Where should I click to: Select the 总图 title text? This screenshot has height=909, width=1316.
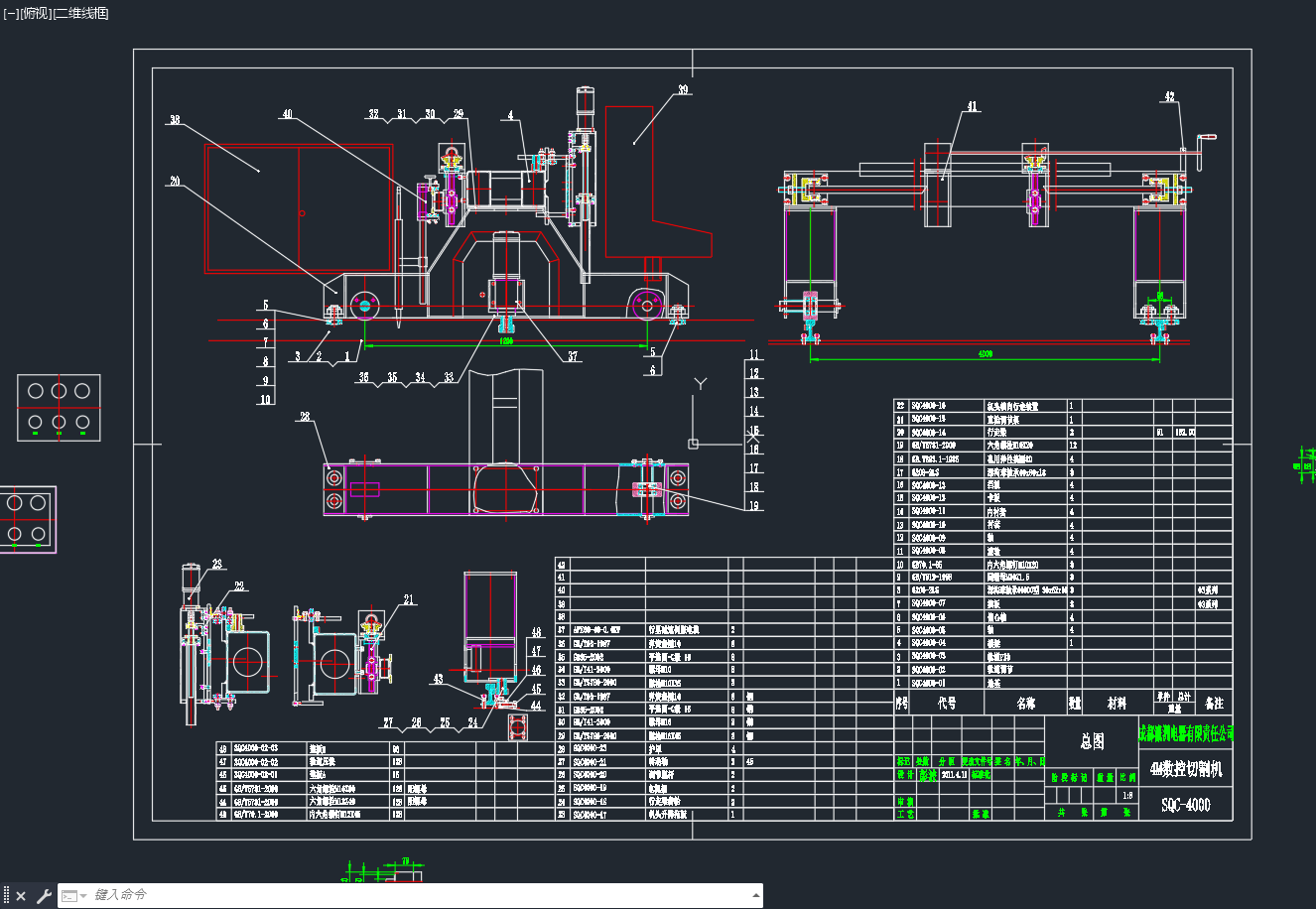1092,741
